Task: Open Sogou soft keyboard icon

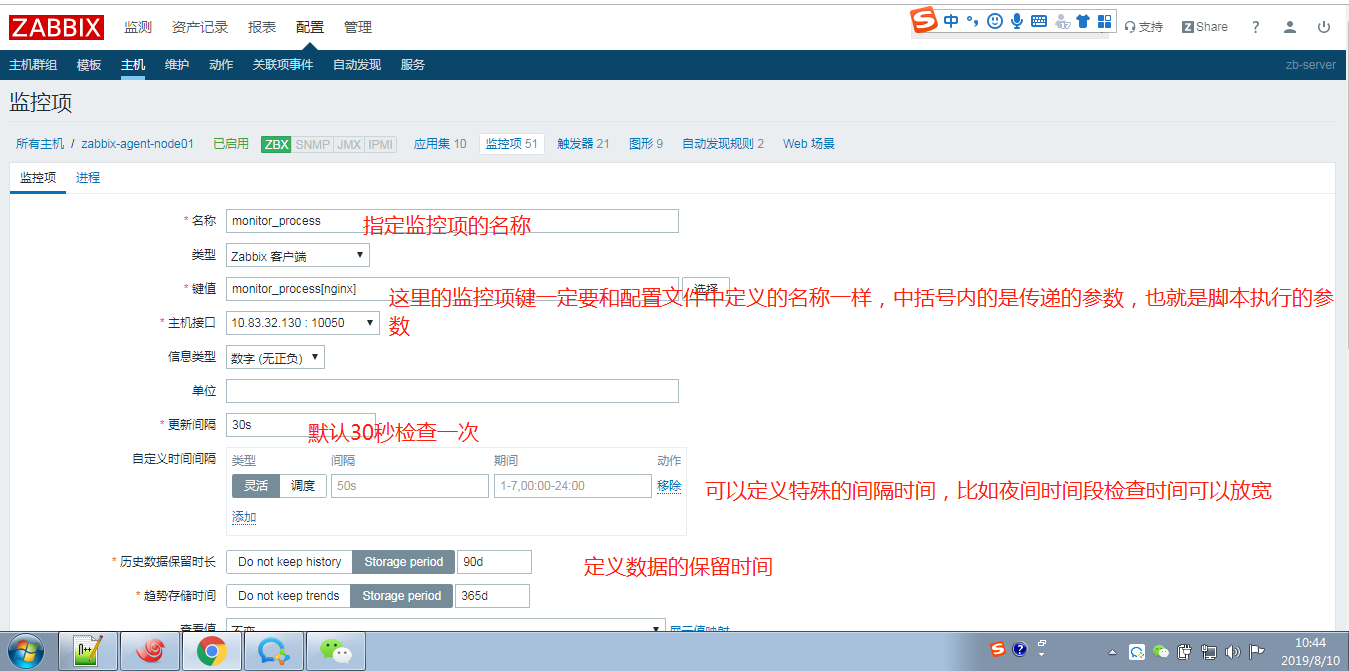Action: click(x=1039, y=21)
